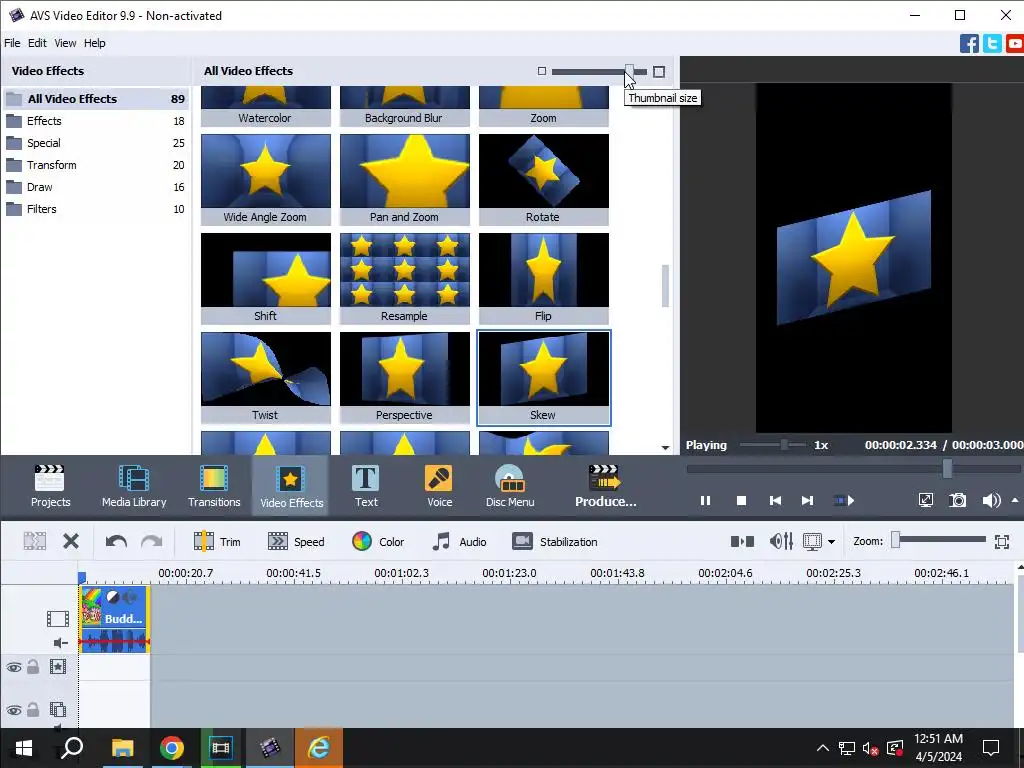Click the Produce button
The height and width of the screenshot is (768, 1024).
605,486
